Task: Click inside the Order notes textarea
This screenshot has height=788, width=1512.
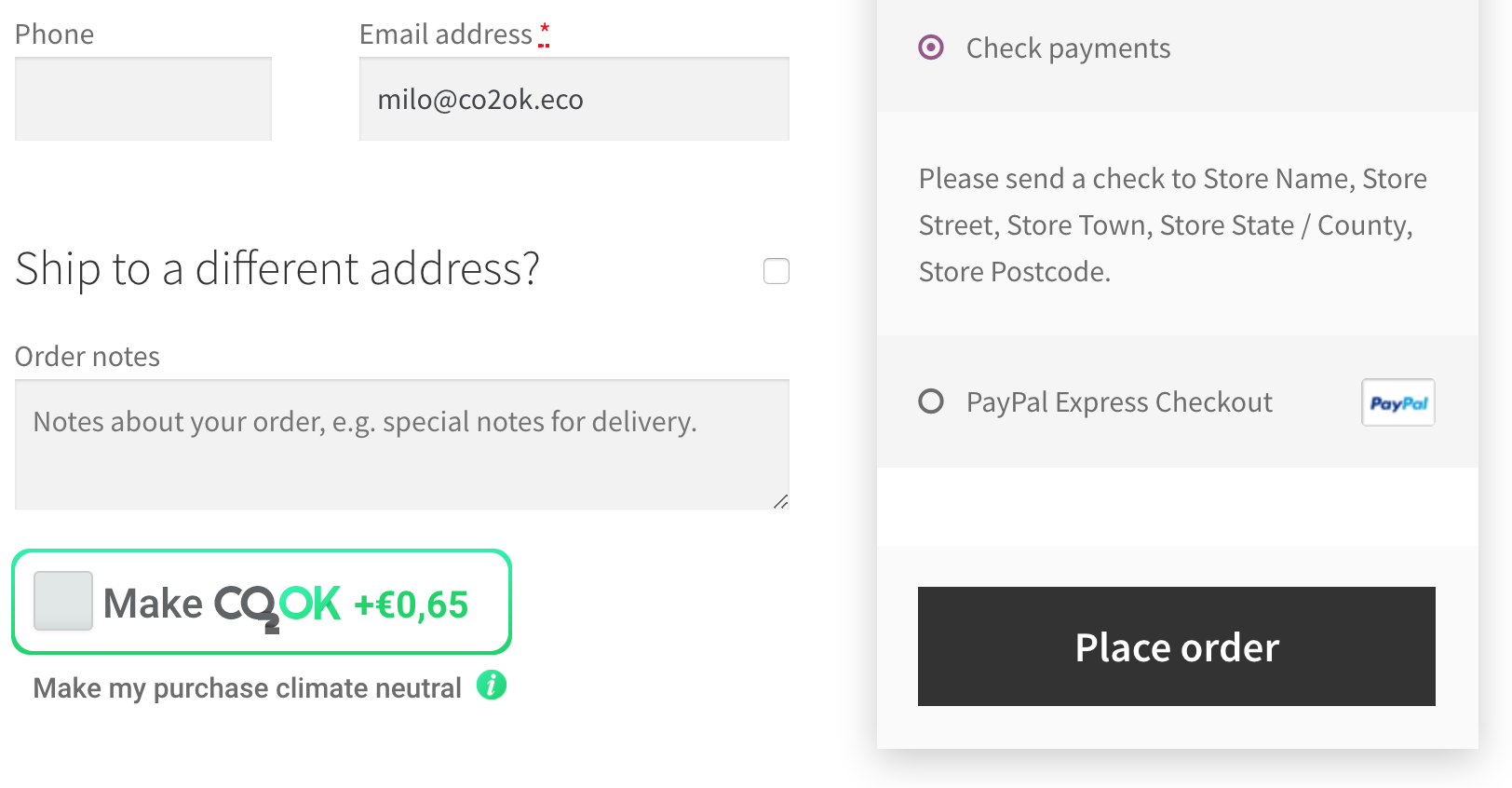Action: tap(400, 456)
